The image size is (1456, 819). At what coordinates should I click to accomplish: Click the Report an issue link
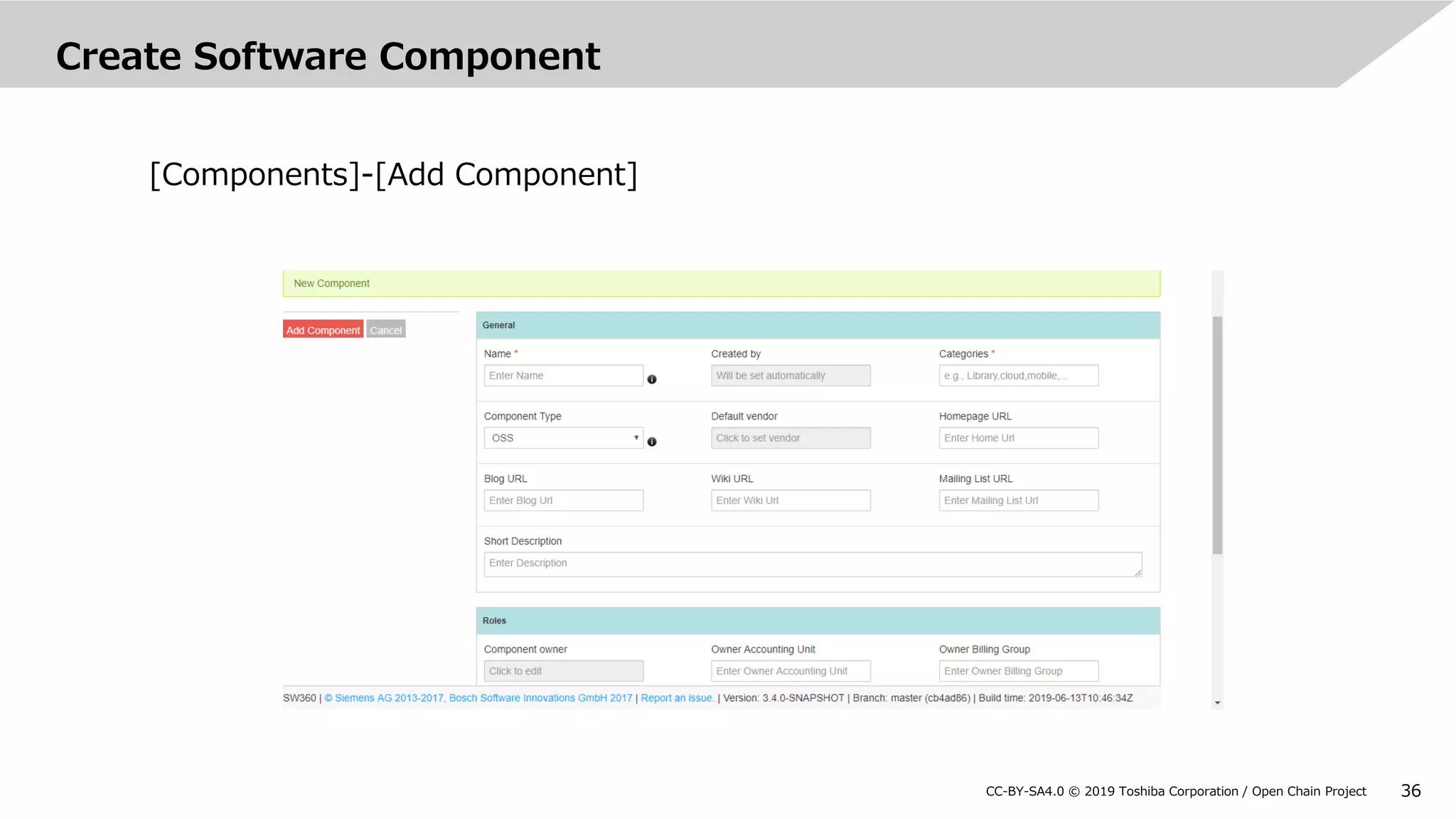pos(677,698)
